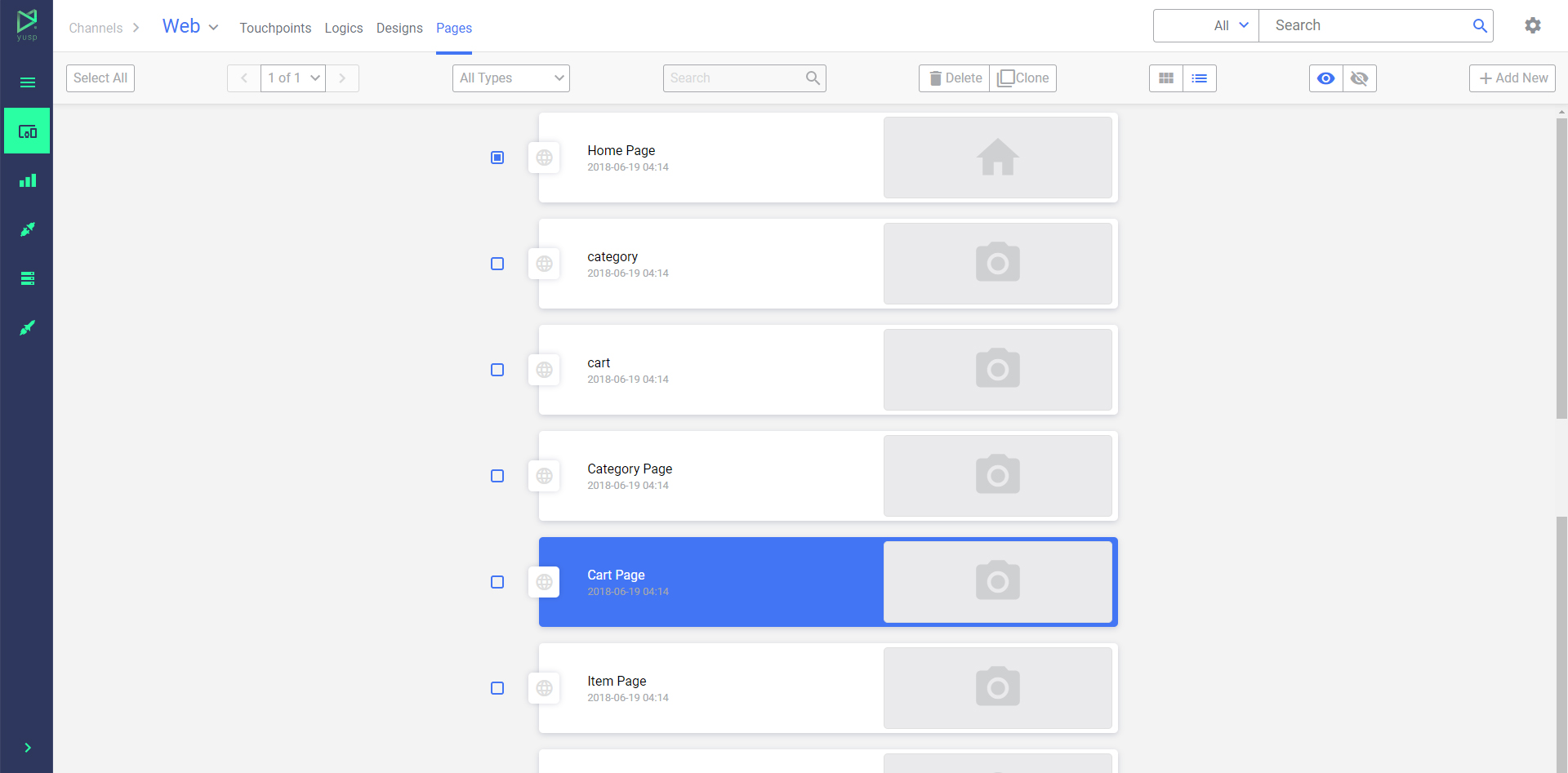
Task: Toggle hidden pages with crossed-eye icon
Action: coord(1360,78)
